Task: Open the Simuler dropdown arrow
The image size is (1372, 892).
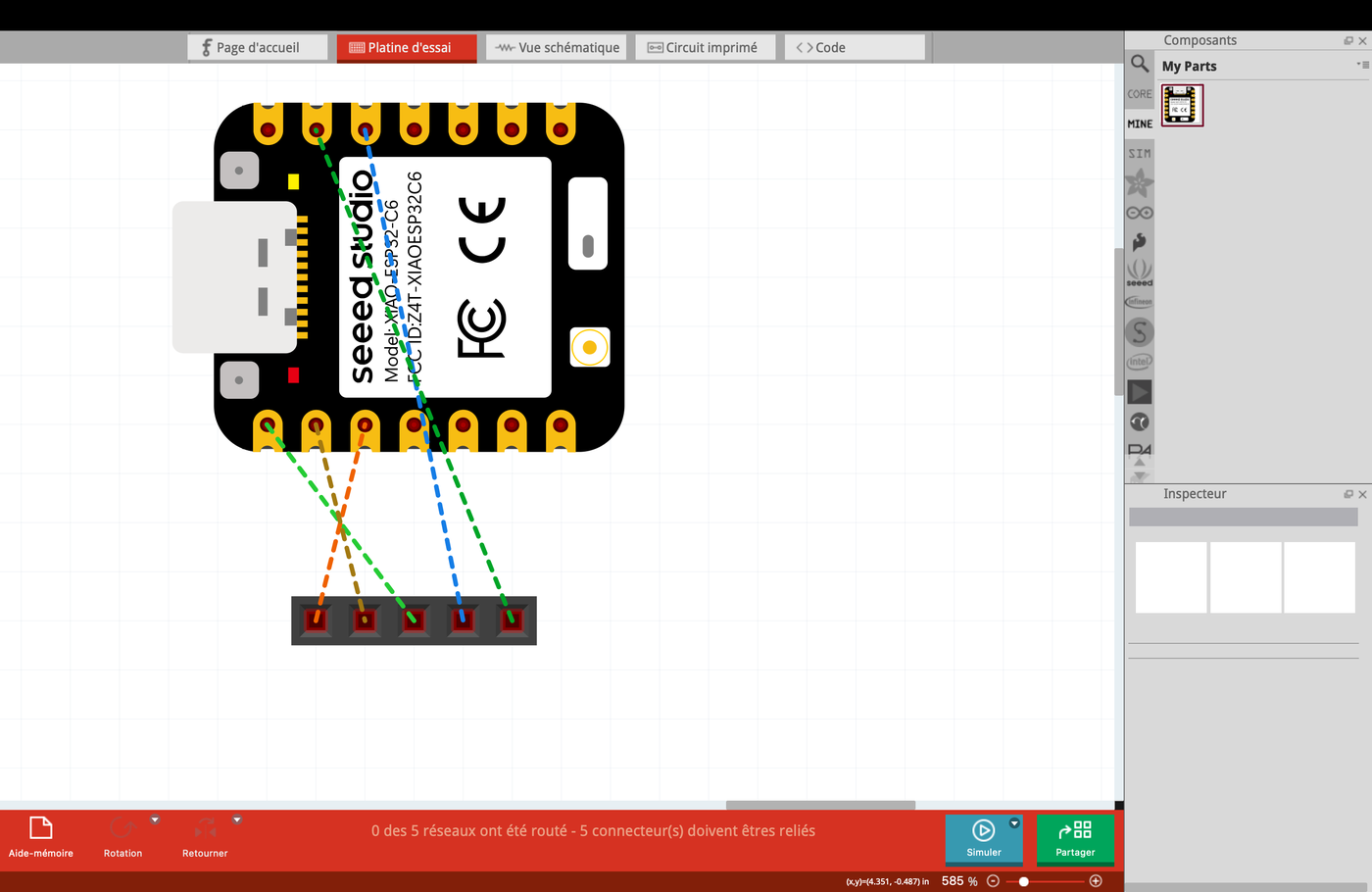Action: coord(1015,823)
